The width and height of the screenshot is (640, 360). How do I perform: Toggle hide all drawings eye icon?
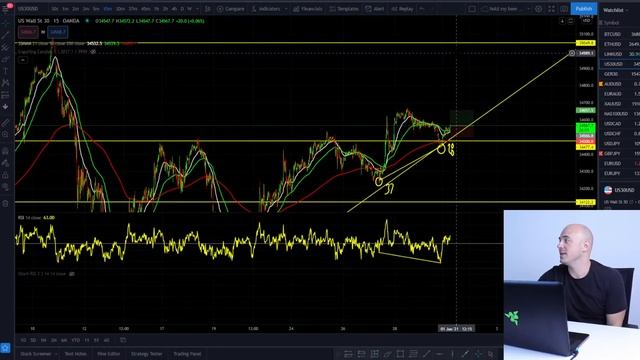pyautogui.click(x=5, y=187)
